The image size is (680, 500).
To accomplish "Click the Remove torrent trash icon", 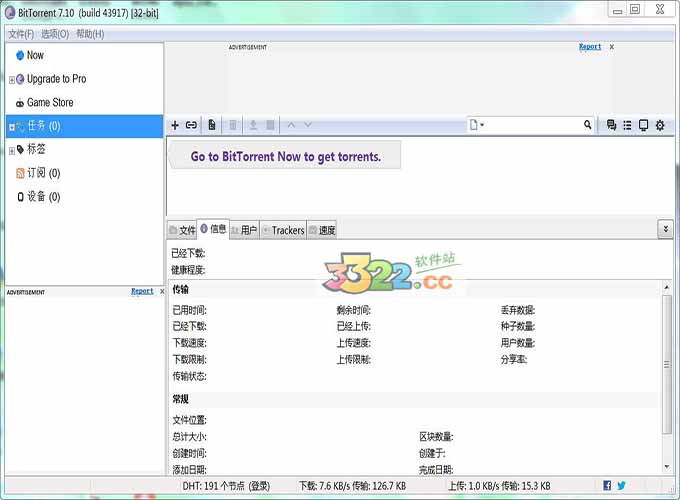I will [x=232, y=125].
